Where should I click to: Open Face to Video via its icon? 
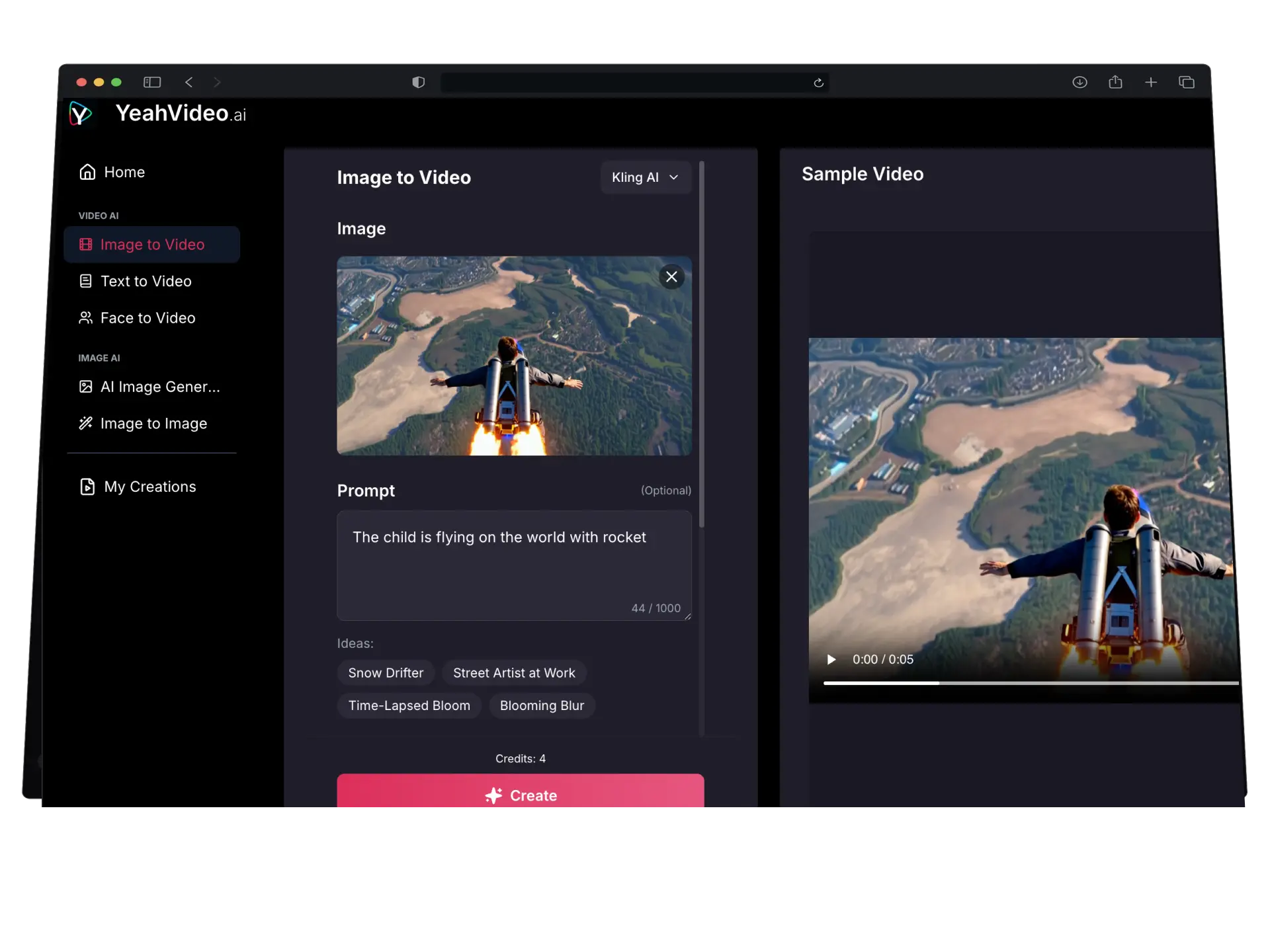pos(87,318)
